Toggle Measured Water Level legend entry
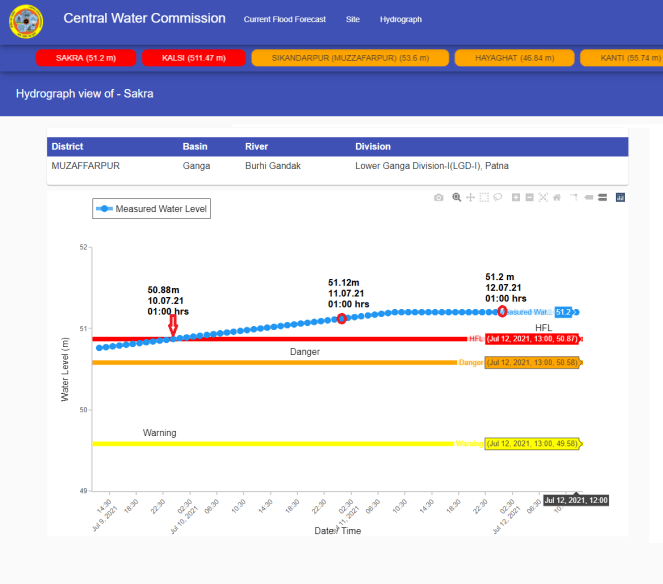663x584 pixels. 152,209
